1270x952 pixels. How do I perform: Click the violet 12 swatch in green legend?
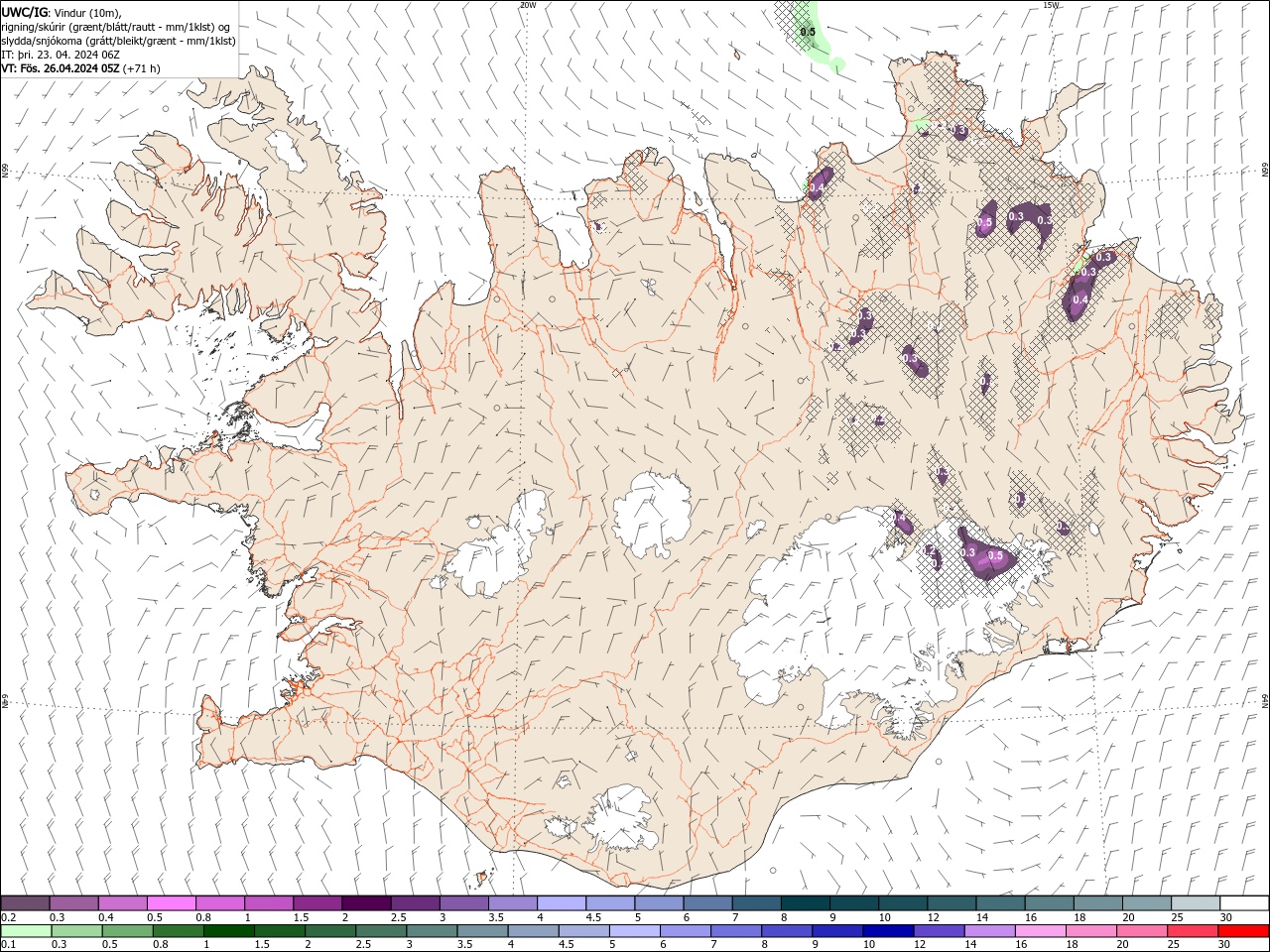939,931
